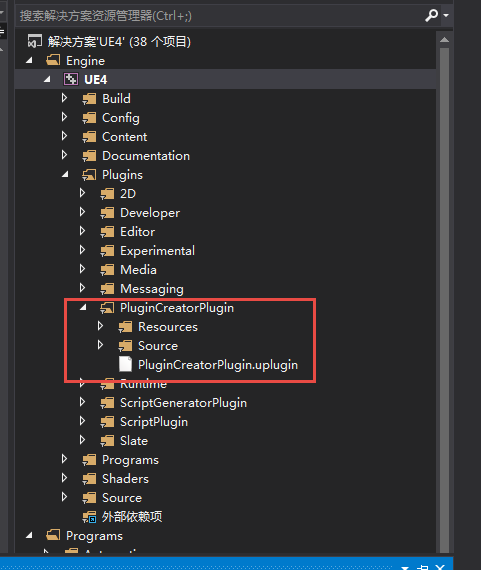Expand Programs folder under UE4 project
The width and height of the screenshot is (481, 570).
pos(64,459)
